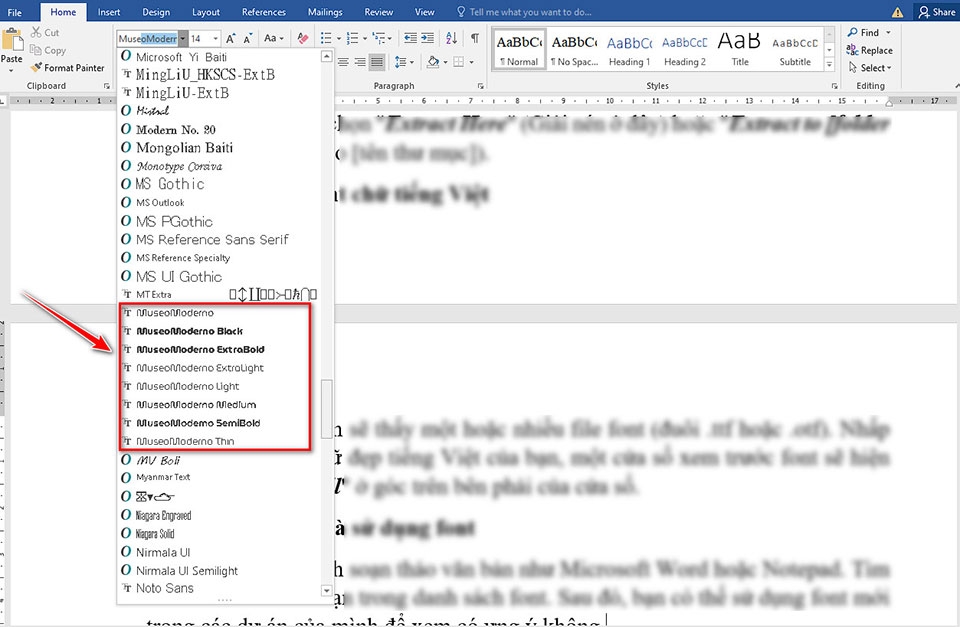Click the Share button
Viewport: 960px width, 627px height.
pyautogui.click(x=937, y=12)
